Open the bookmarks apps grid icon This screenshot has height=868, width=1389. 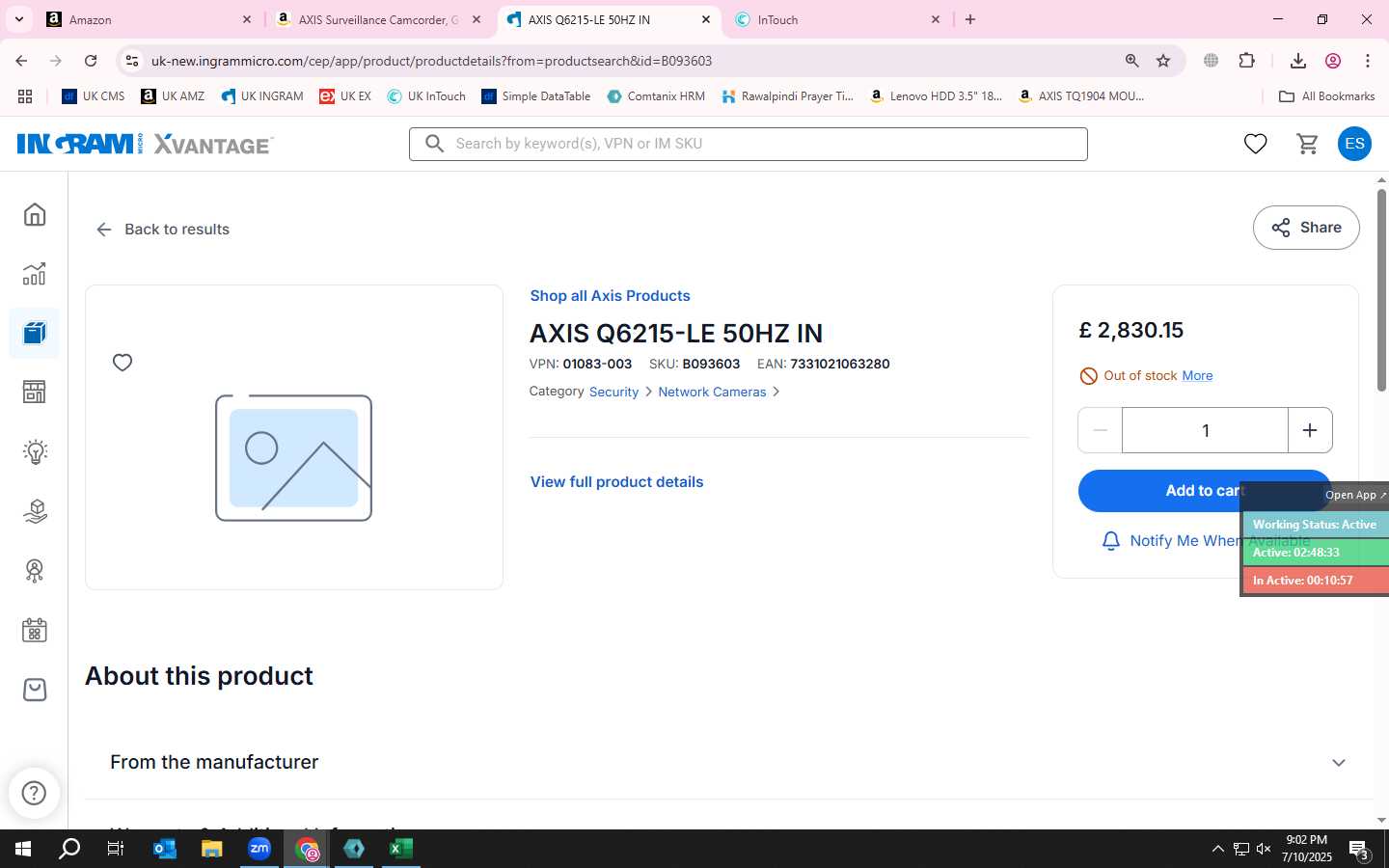click(25, 96)
